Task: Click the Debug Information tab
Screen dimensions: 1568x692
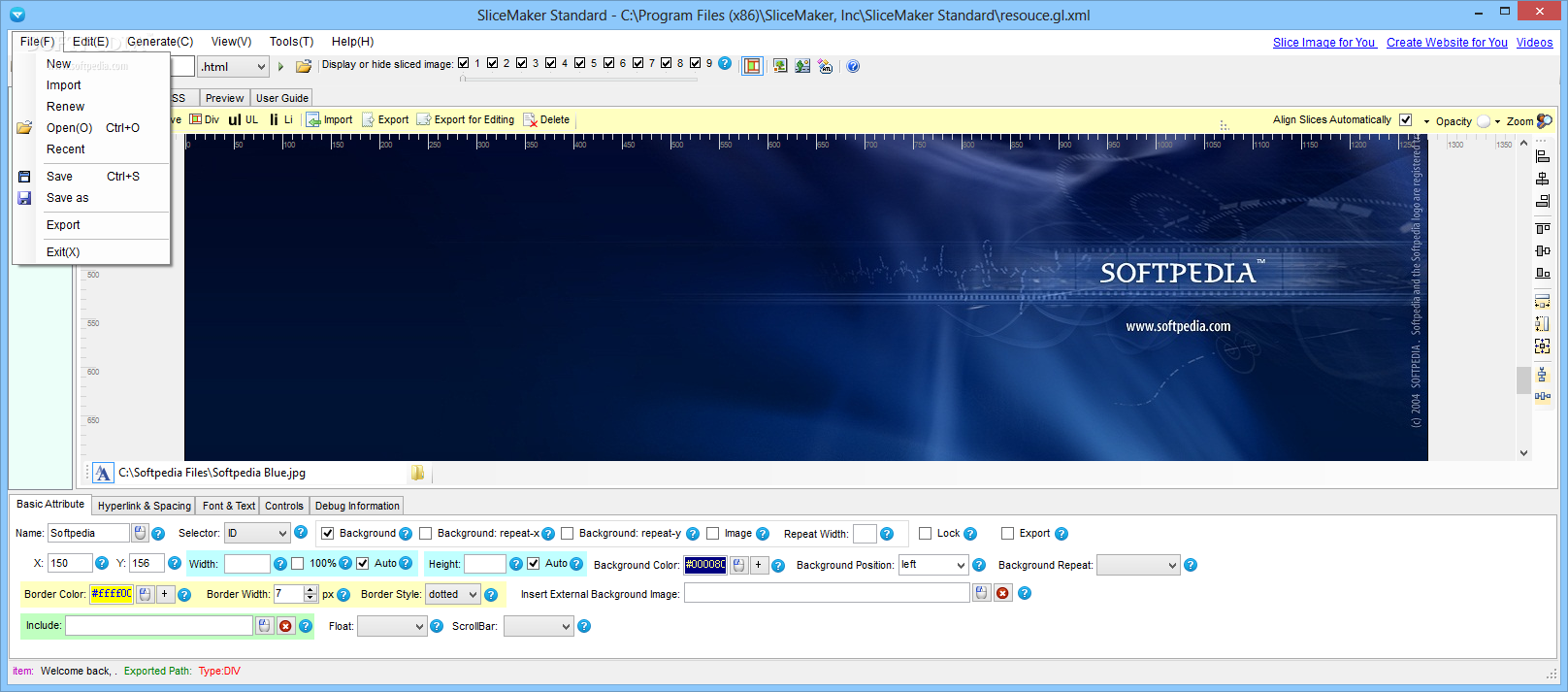Action: pos(357,506)
